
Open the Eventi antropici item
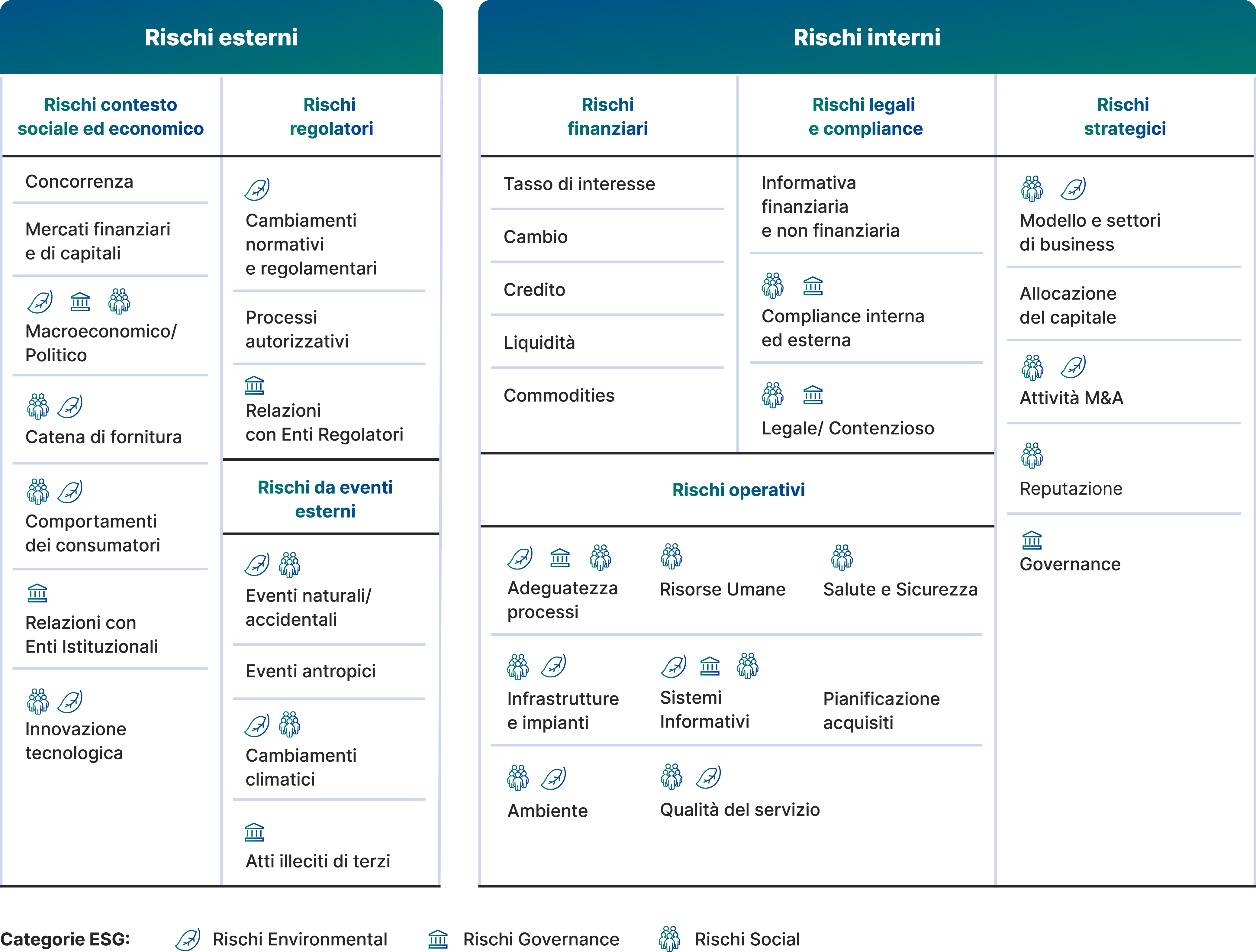(311, 671)
